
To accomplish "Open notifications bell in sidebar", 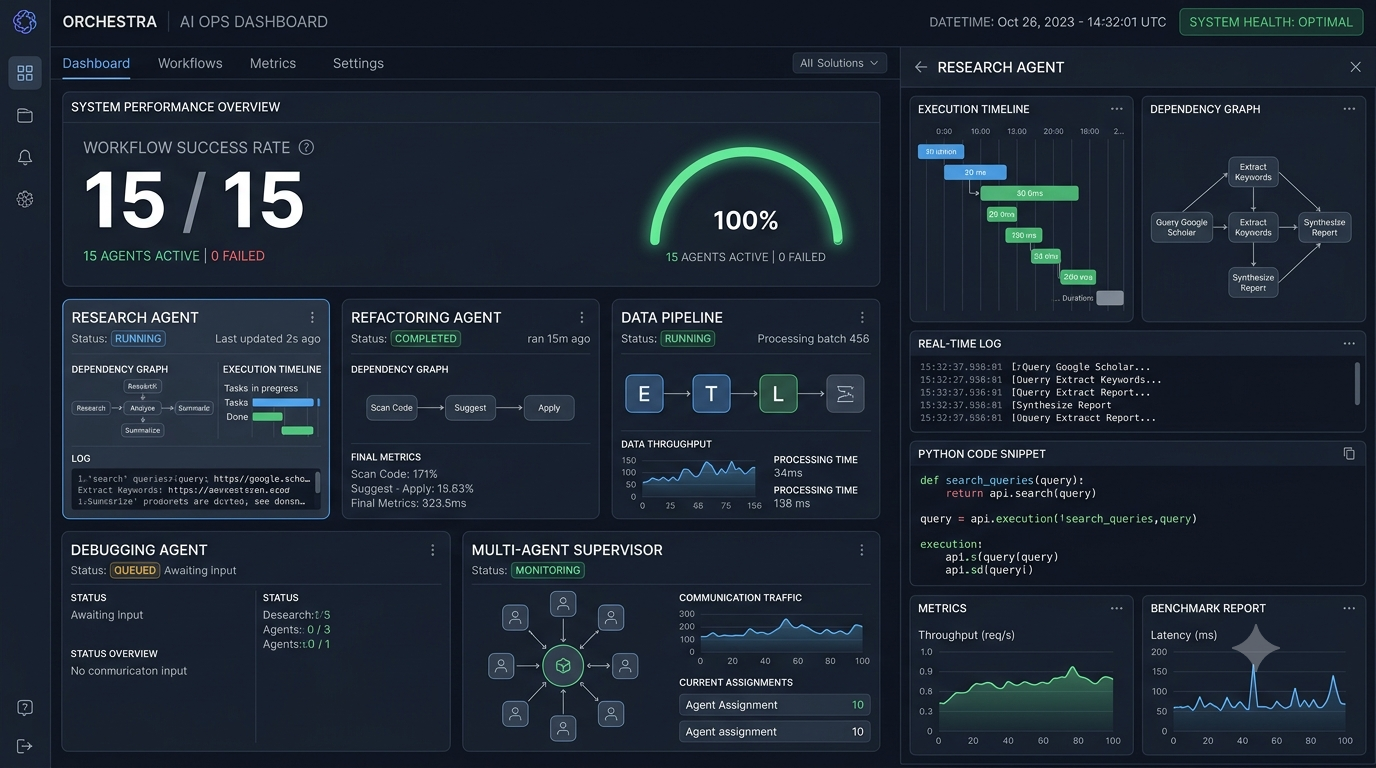I will coord(25,158).
